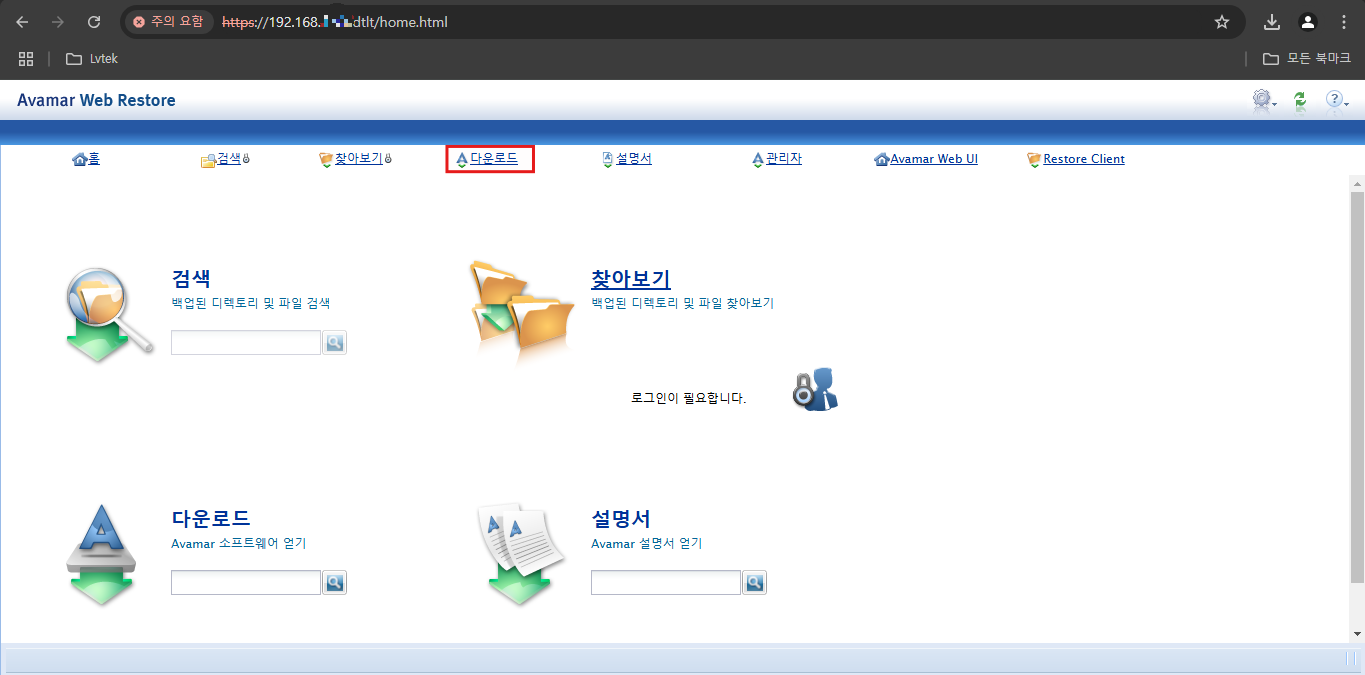Click the page's vertical scrollbar thumb
The height and width of the screenshot is (675, 1365).
coord(1357,387)
